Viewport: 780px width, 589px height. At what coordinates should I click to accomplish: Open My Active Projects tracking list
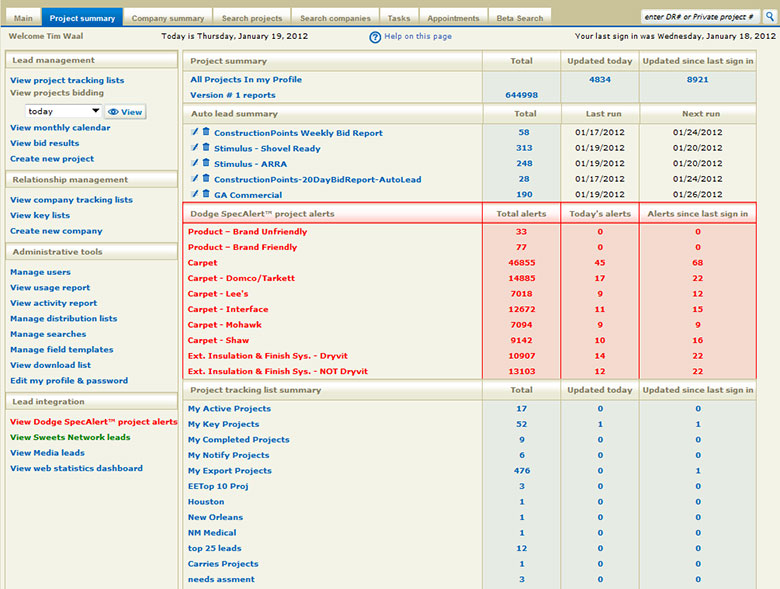click(x=229, y=408)
